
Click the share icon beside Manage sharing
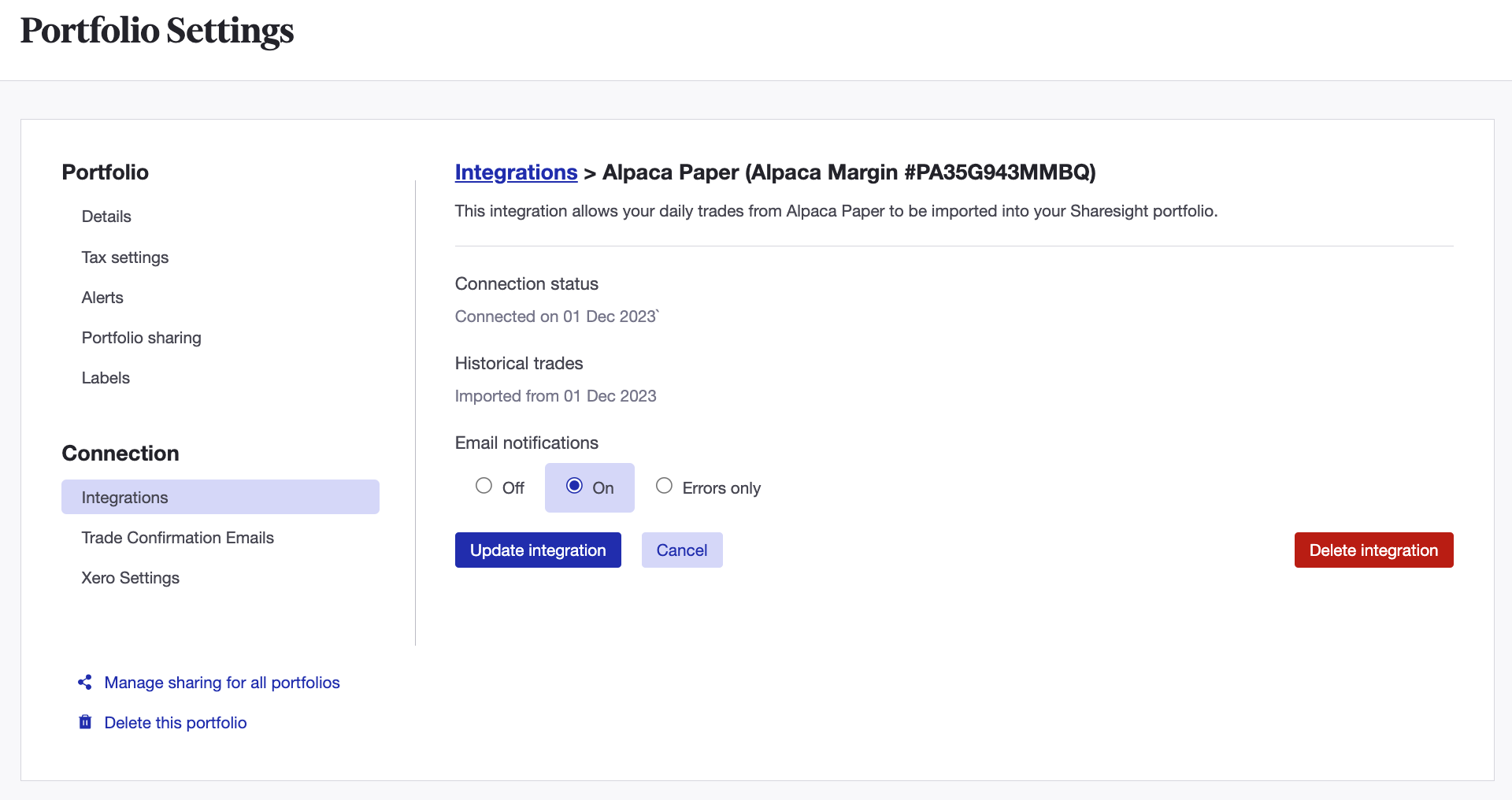coord(85,683)
